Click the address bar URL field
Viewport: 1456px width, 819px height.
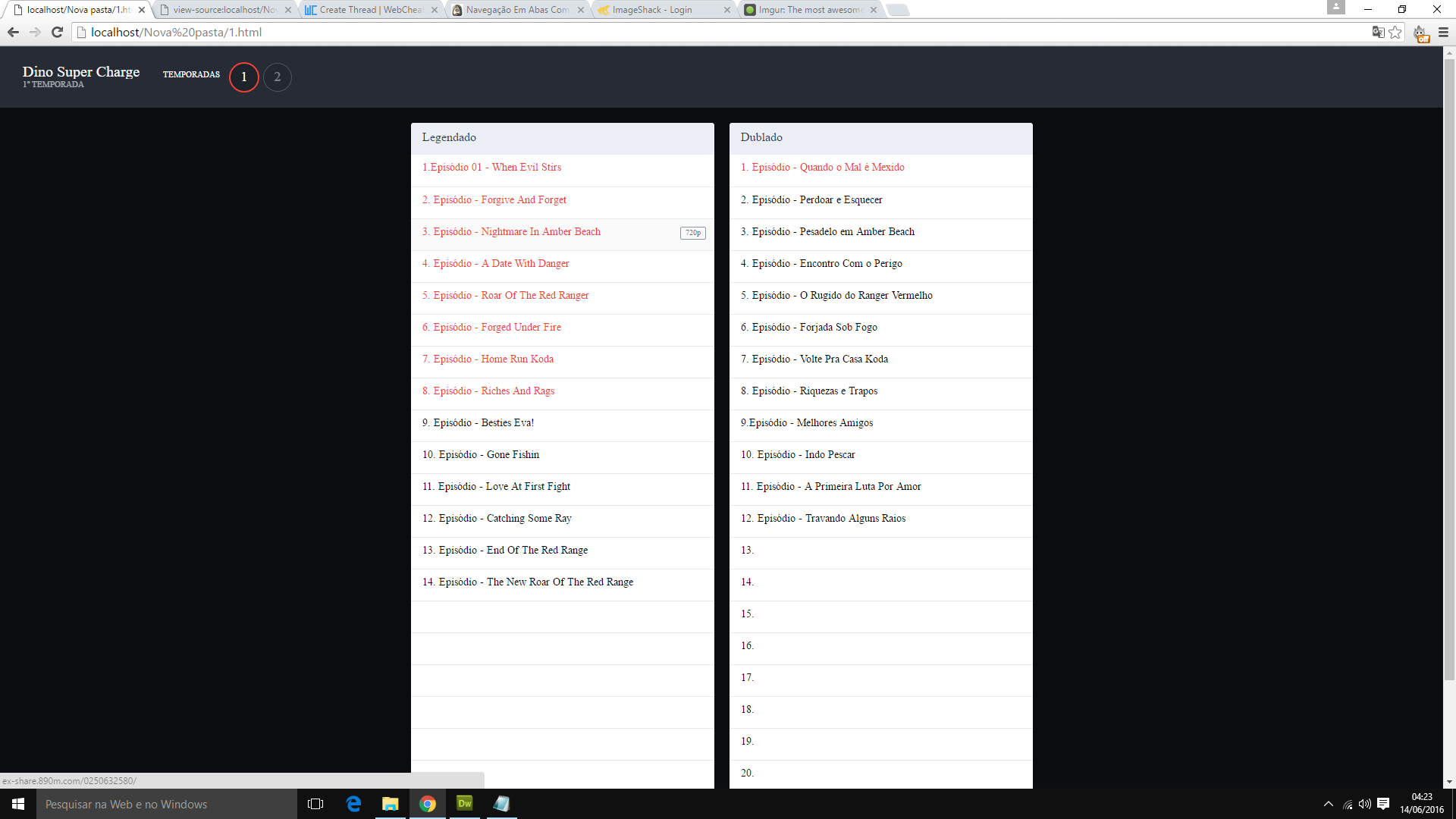[720, 32]
